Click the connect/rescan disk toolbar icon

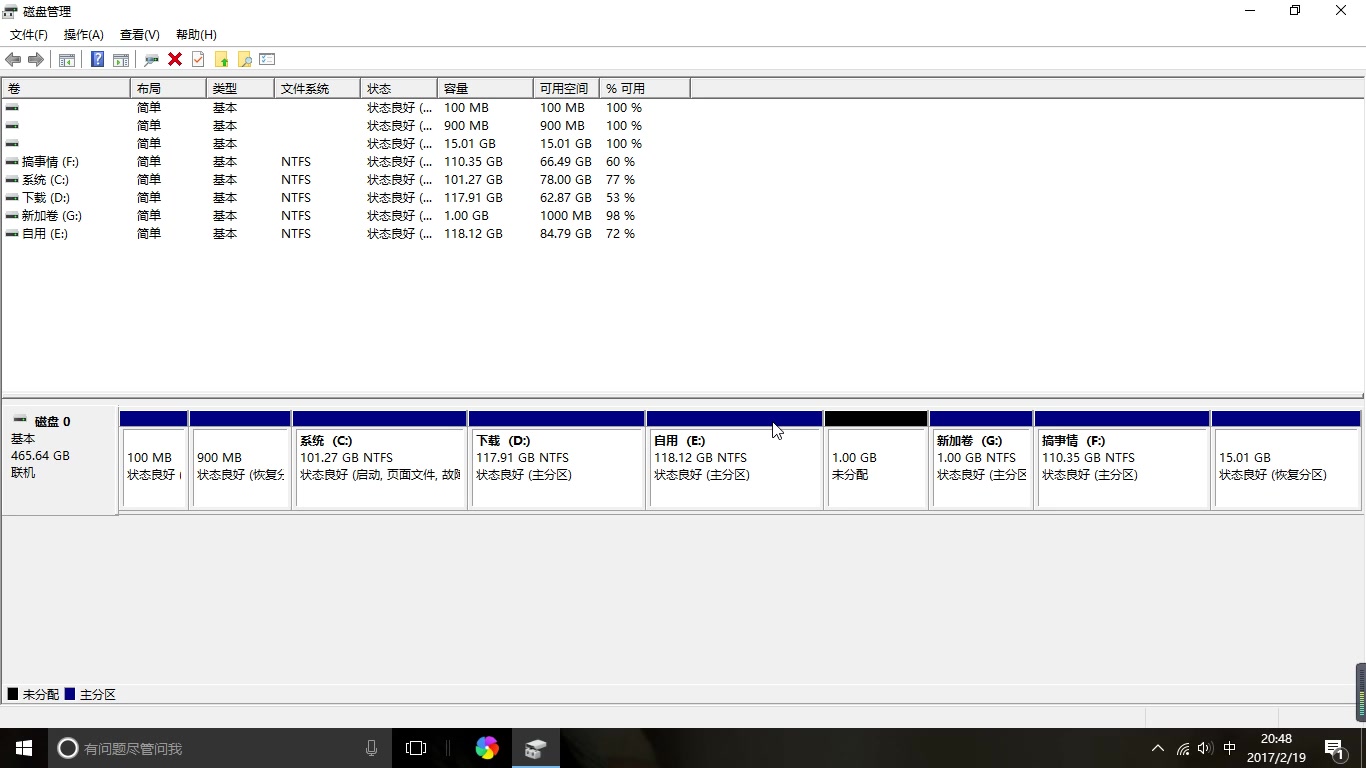[151, 60]
